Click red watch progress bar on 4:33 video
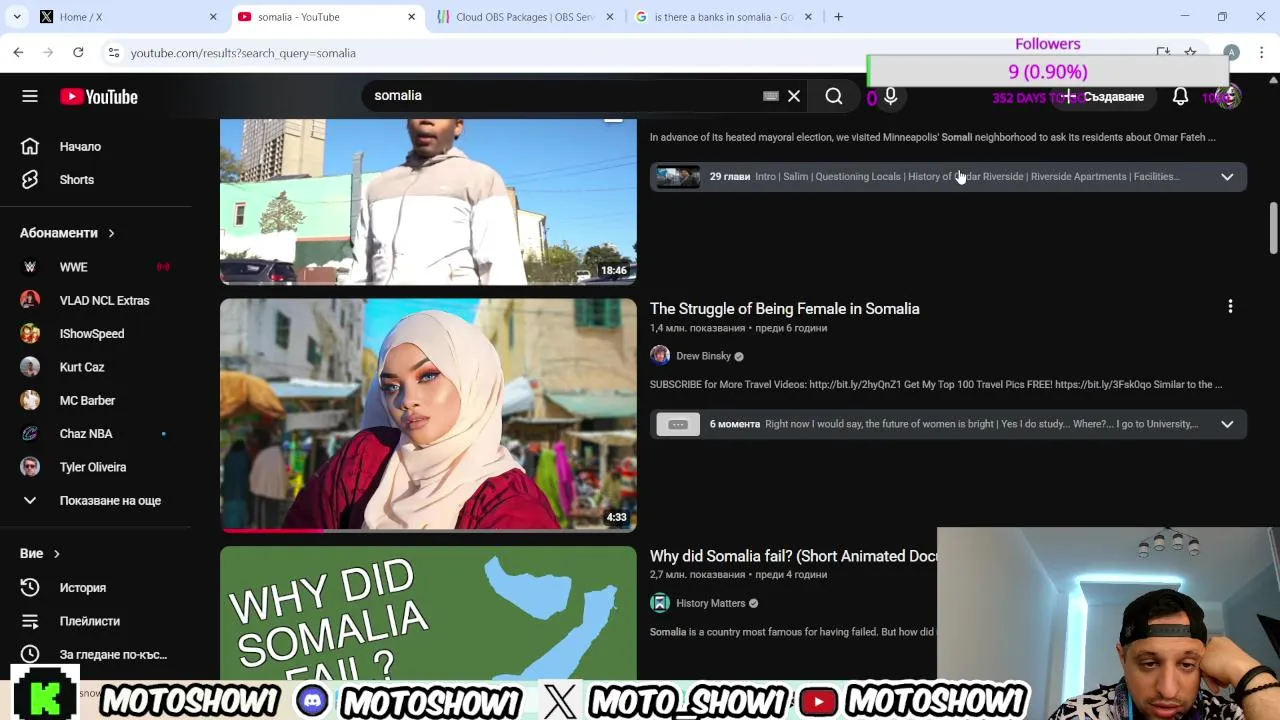 point(272,530)
